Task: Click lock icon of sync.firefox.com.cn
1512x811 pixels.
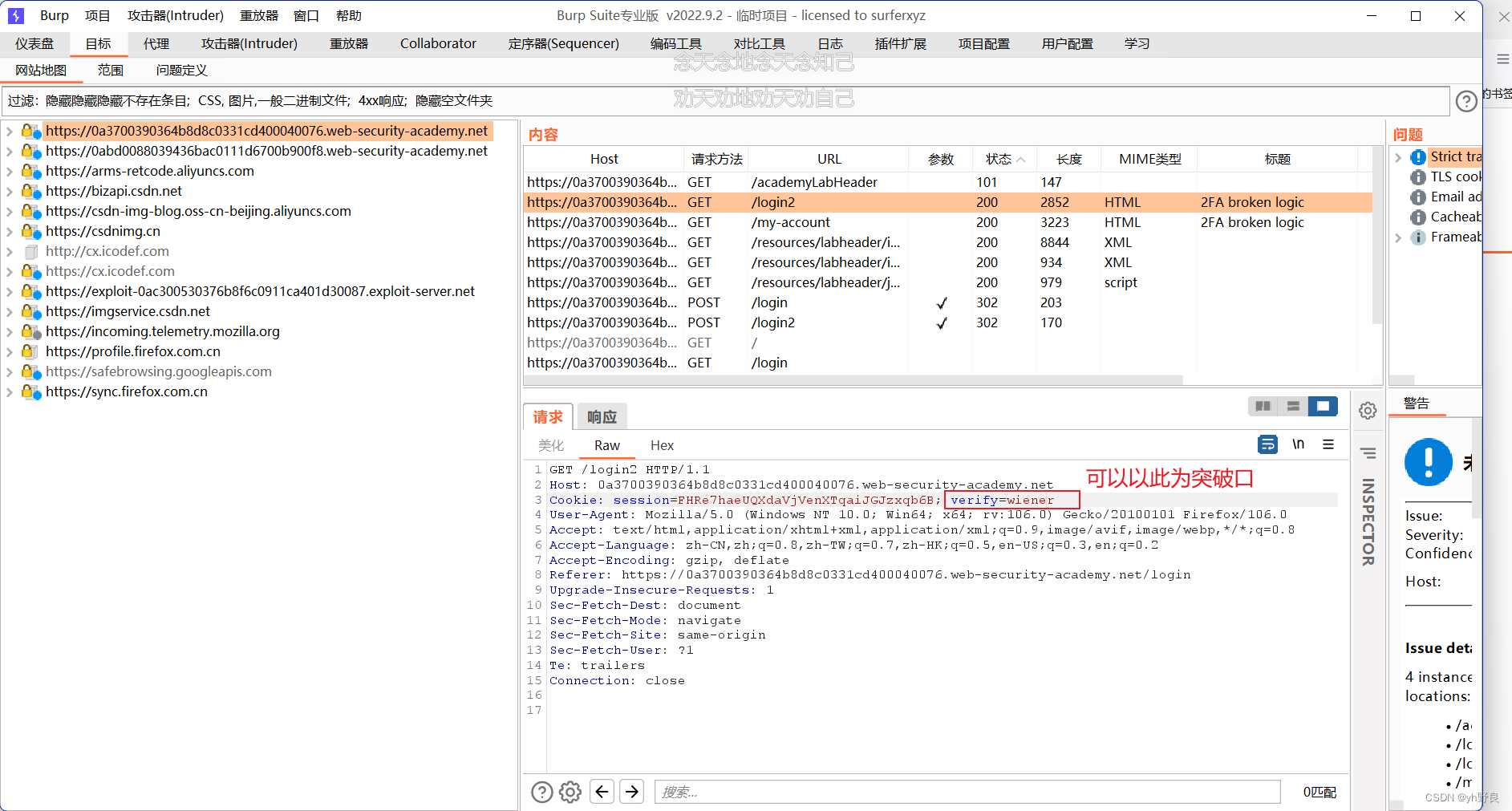Action: pyautogui.click(x=31, y=391)
